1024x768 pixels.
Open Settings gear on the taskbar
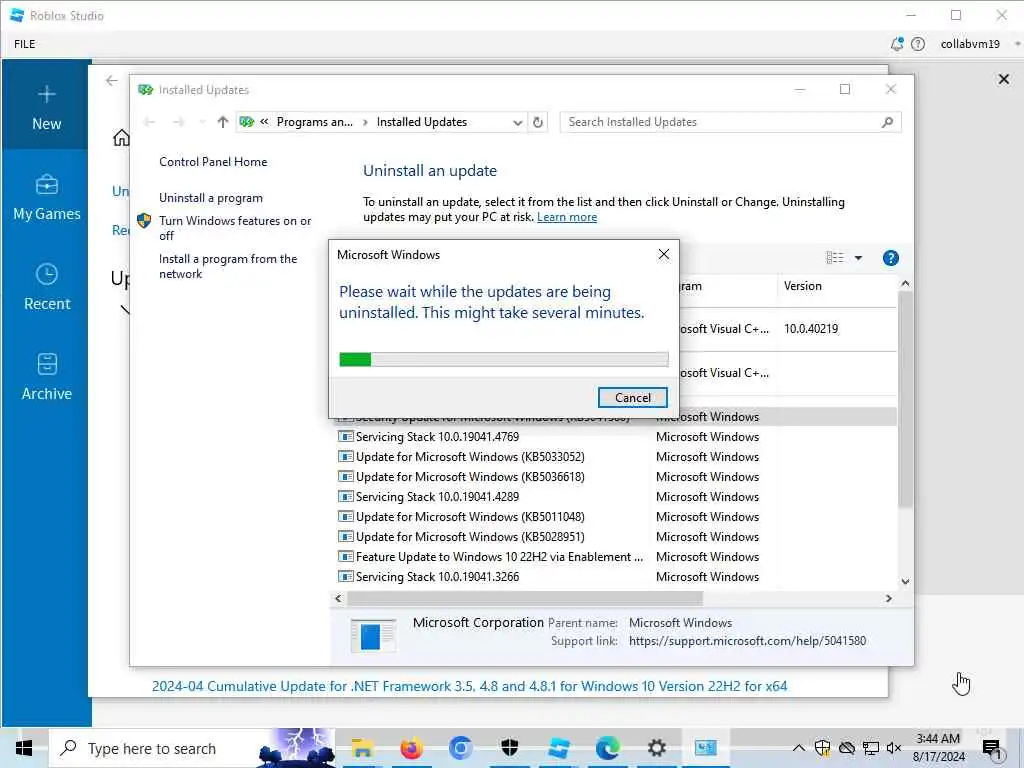(x=656, y=748)
